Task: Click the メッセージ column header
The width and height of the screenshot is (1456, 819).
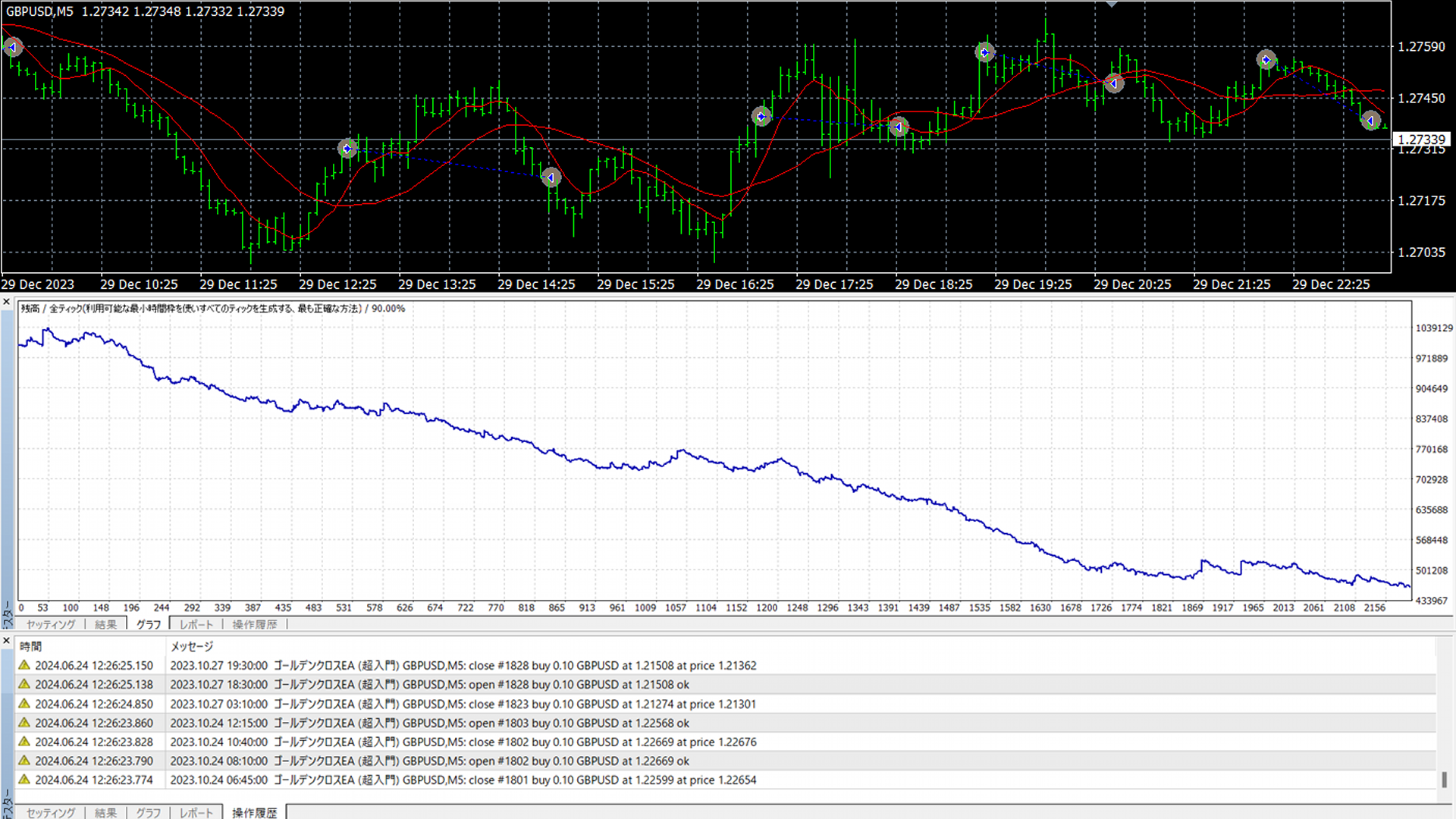Action: coord(192,646)
